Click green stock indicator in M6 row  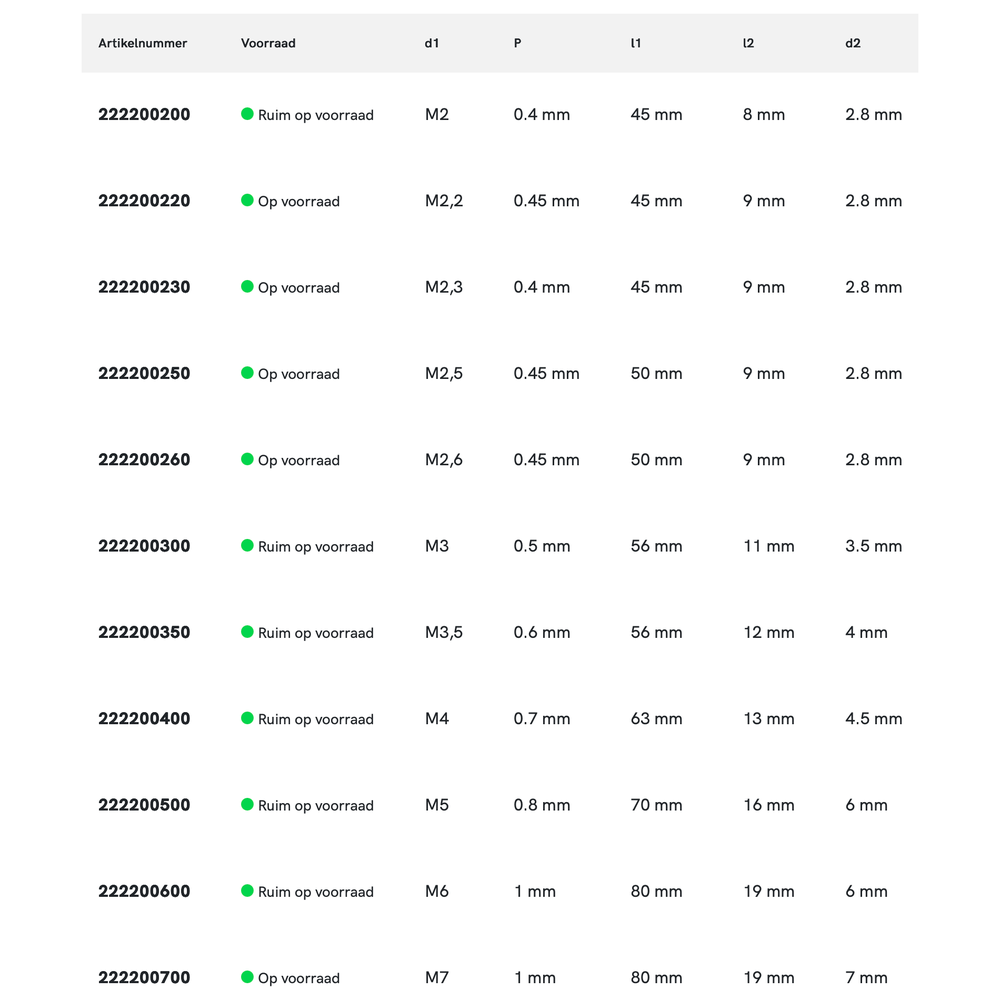pos(247,891)
